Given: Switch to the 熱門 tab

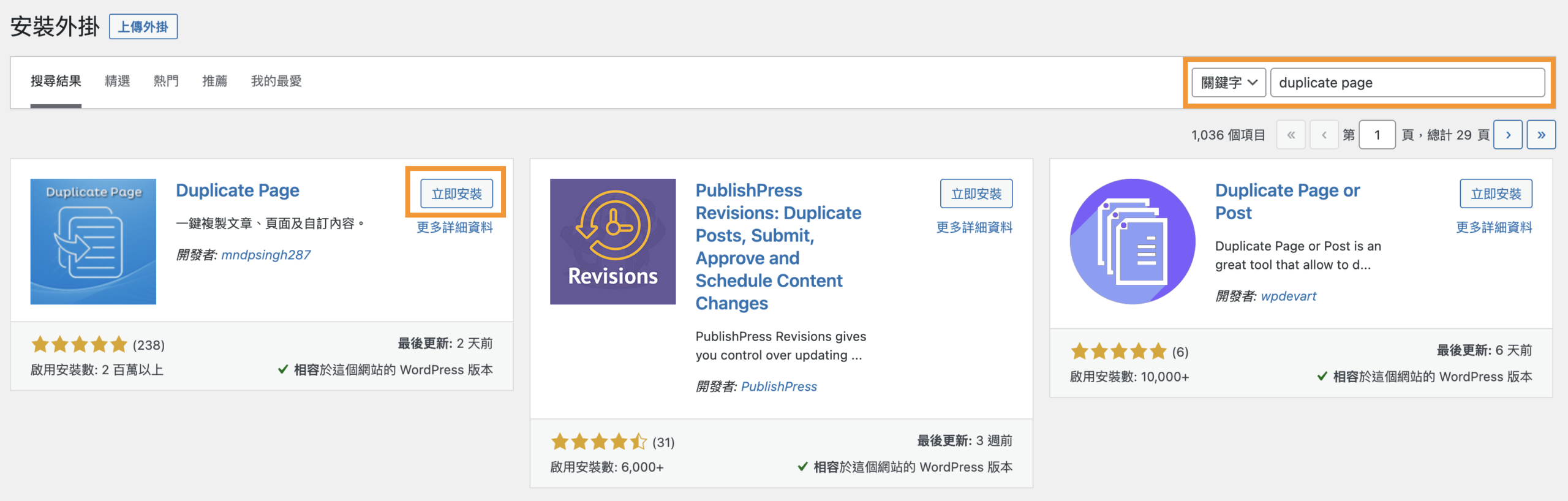Looking at the screenshot, I should click(x=166, y=81).
